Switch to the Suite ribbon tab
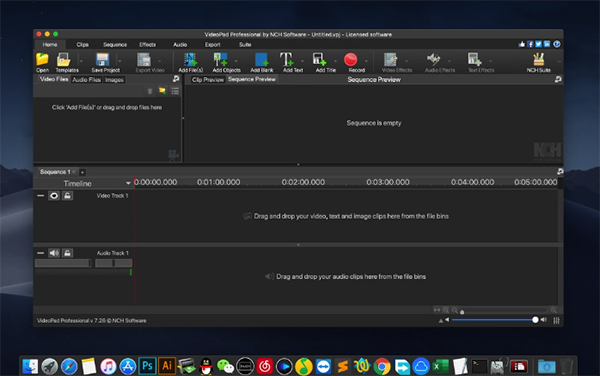 click(x=245, y=45)
